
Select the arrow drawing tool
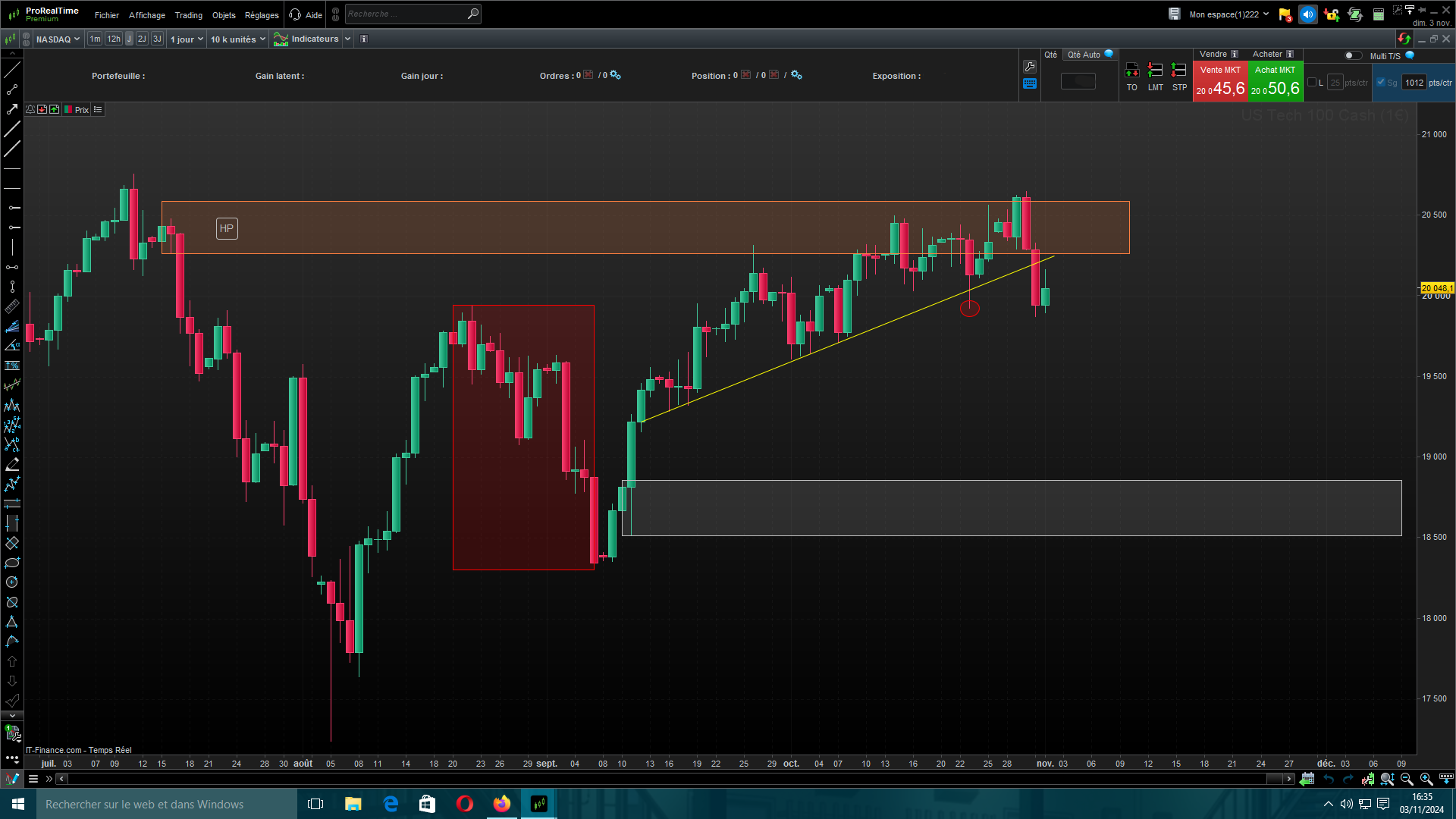click(x=12, y=109)
